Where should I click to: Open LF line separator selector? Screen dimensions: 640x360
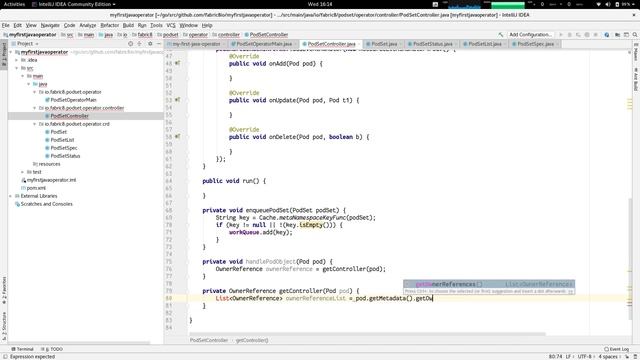click(568, 357)
